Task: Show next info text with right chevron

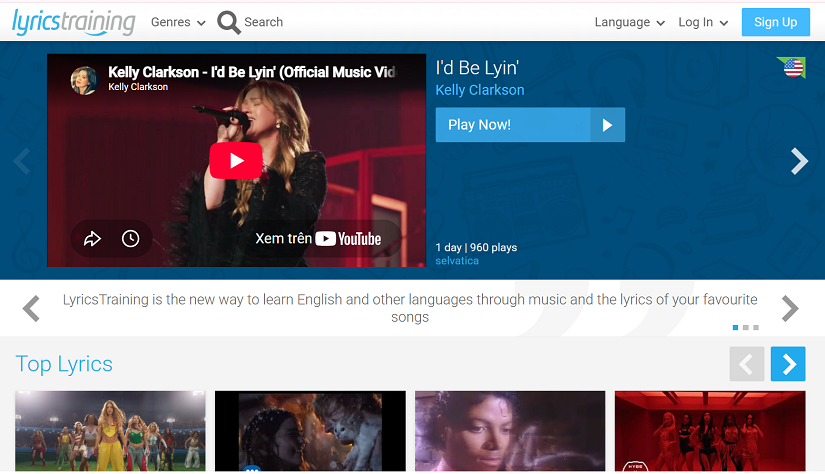Action: [x=790, y=308]
